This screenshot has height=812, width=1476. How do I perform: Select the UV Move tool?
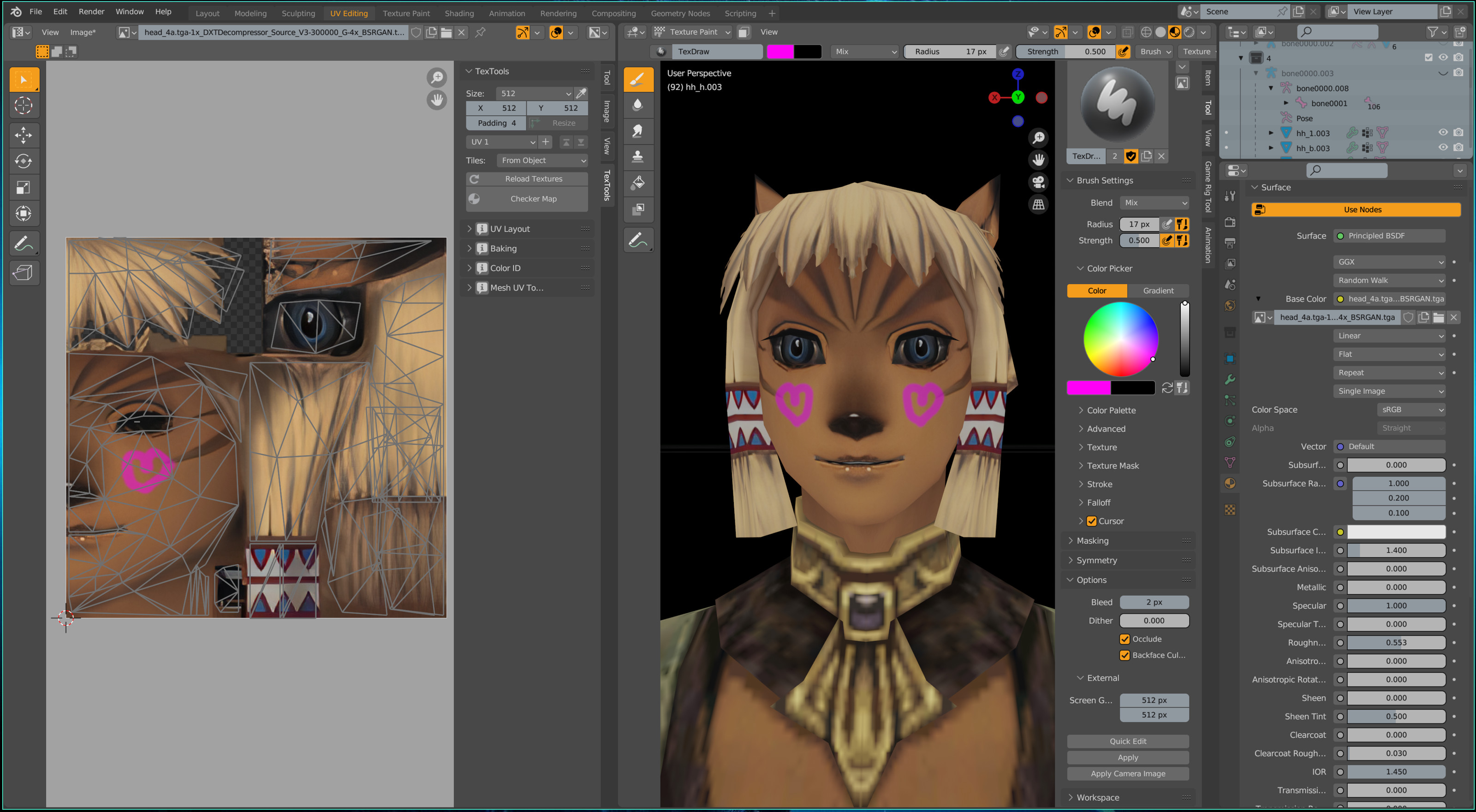coord(24,135)
